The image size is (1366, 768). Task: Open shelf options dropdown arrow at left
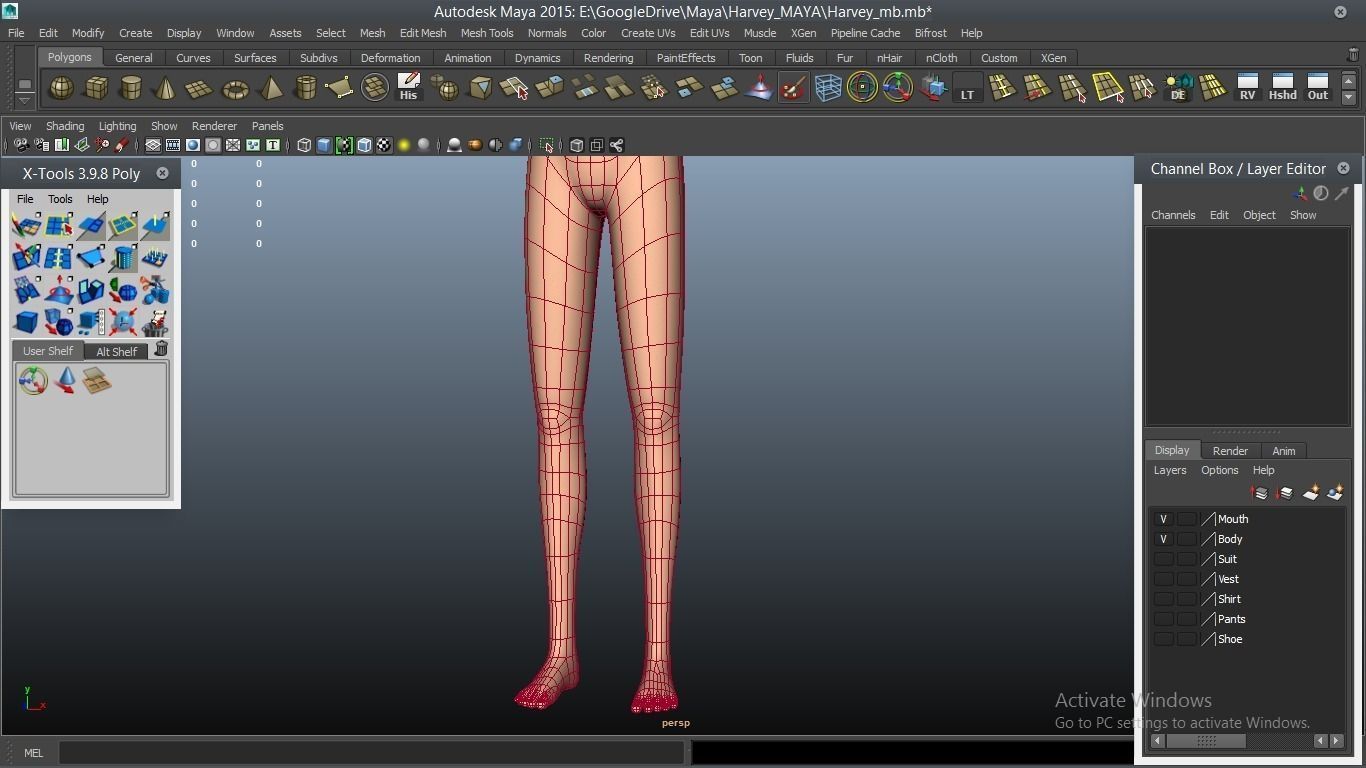point(24,100)
